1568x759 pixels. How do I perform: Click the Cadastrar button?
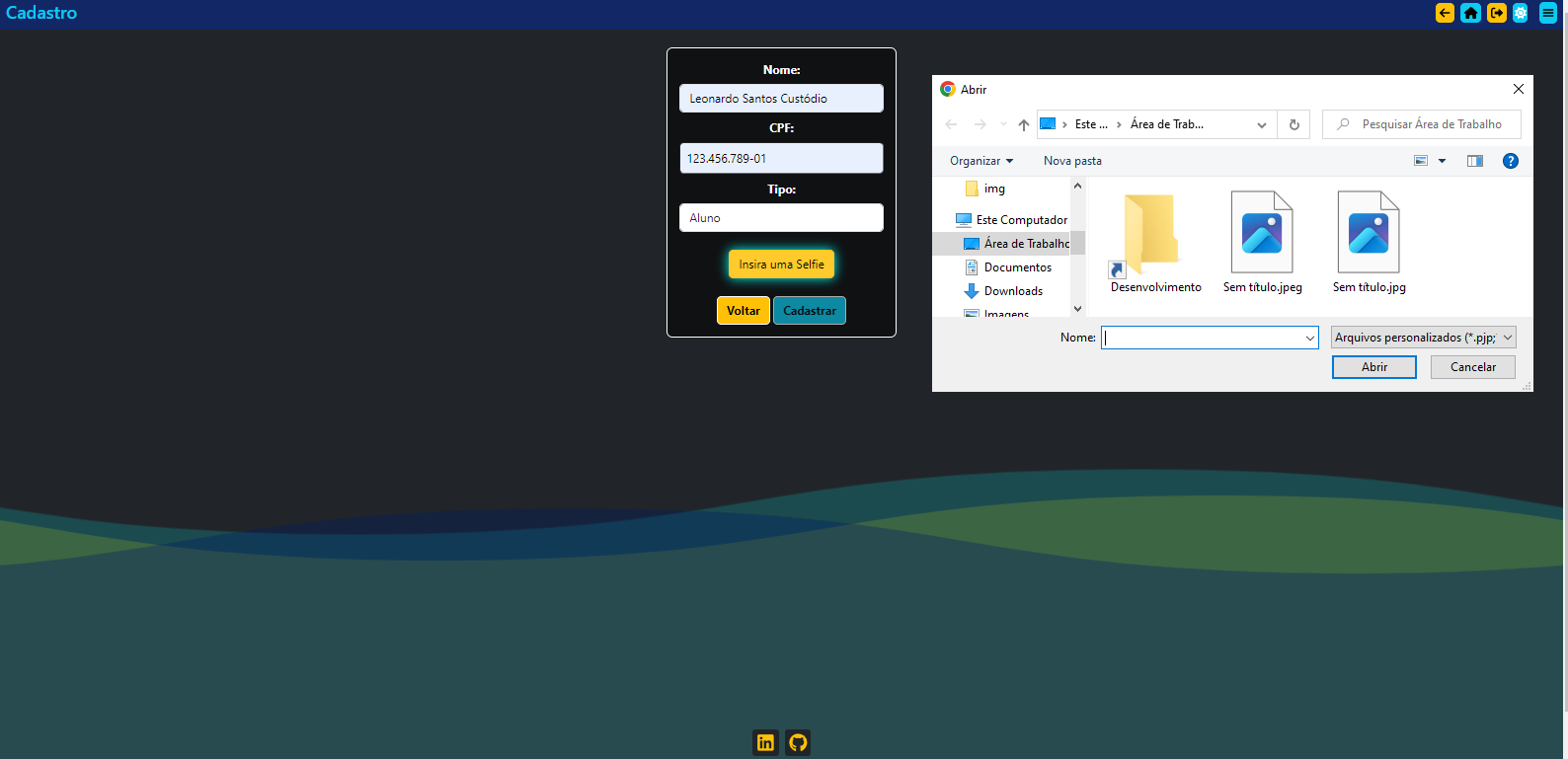pos(809,311)
